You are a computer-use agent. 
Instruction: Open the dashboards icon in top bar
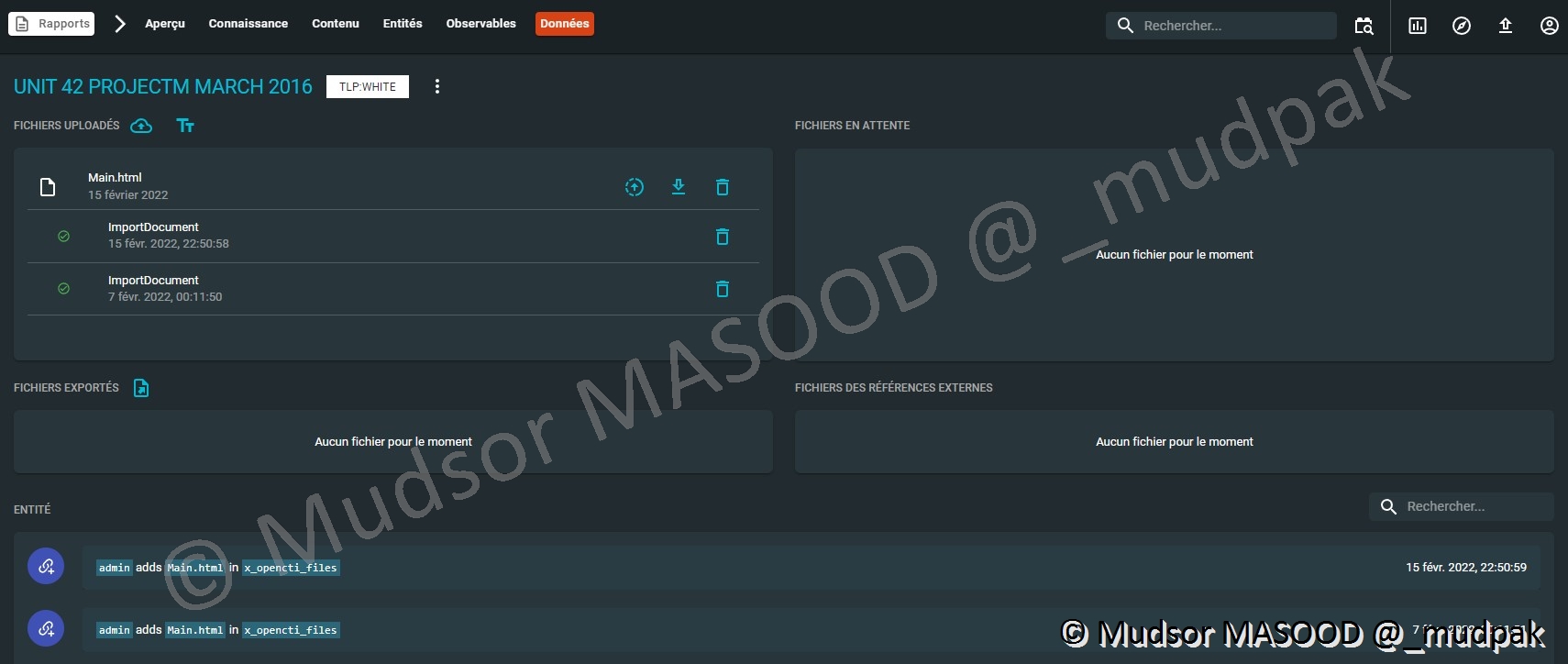[1418, 26]
